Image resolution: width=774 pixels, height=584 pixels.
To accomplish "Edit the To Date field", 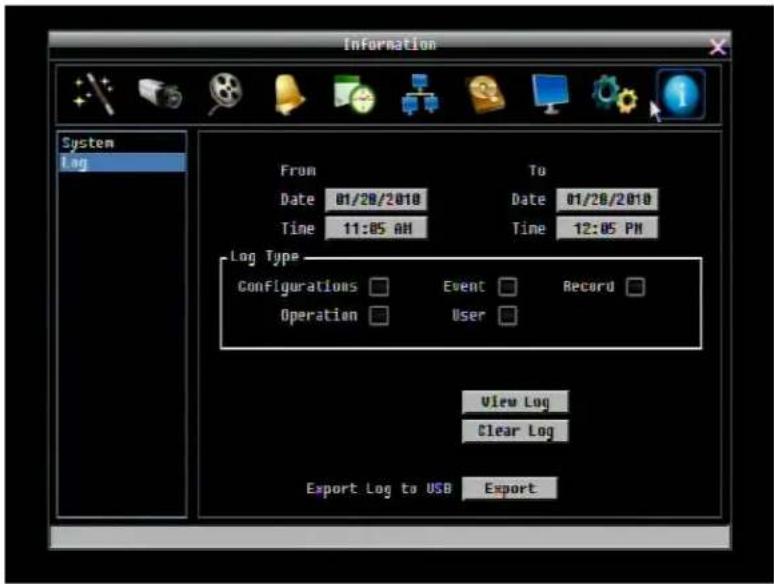I will coord(607,199).
